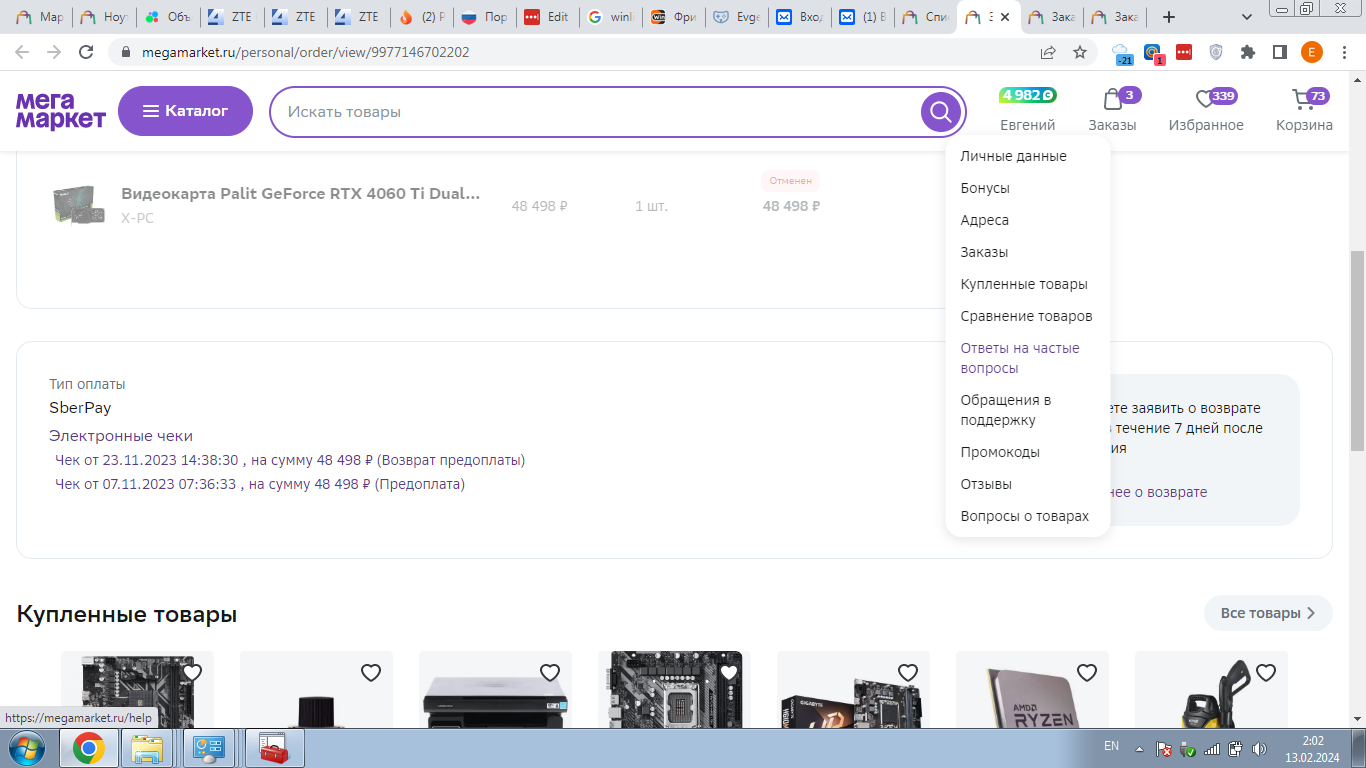Select Заказы in the profile dropdown list
This screenshot has height=768, width=1366.
coord(984,252)
